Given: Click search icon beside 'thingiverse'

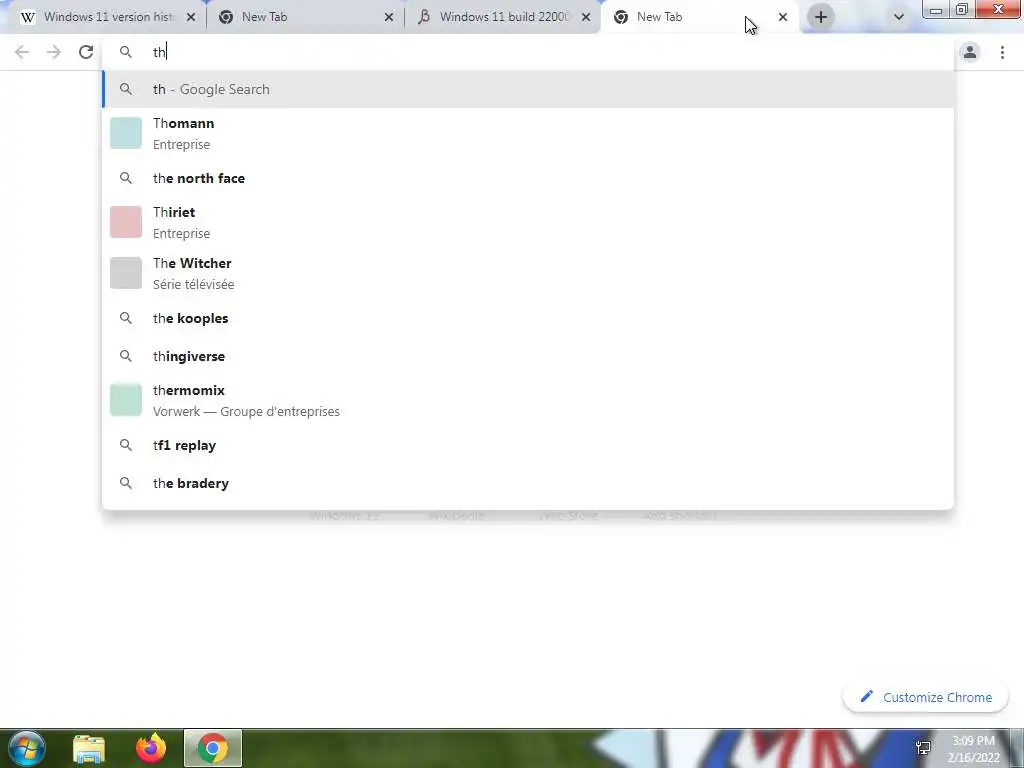Looking at the screenshot, I should click(125, 356).
